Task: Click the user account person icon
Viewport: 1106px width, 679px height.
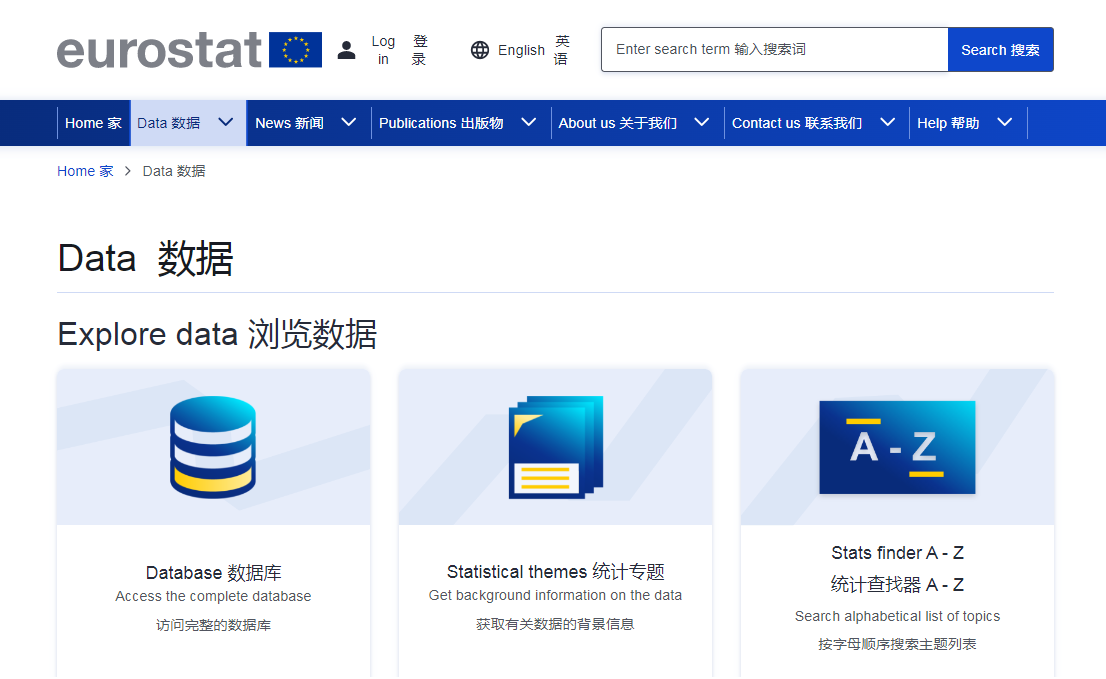Action: pos(346,49)
